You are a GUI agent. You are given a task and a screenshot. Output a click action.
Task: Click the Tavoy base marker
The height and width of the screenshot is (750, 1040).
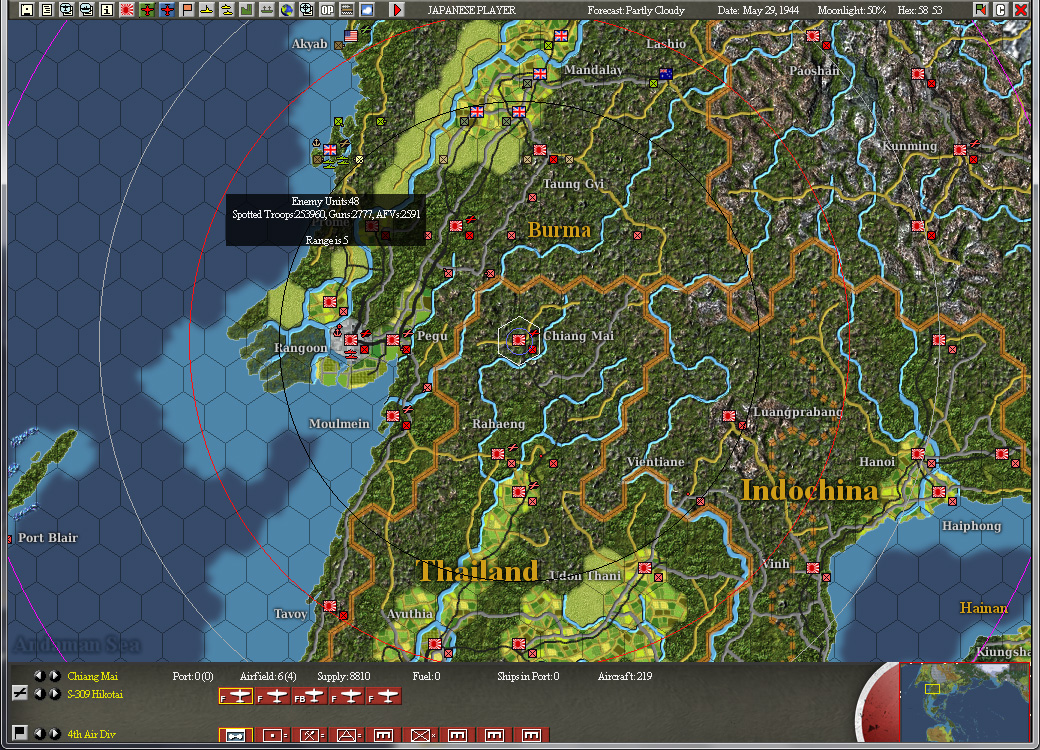coord(330,606)
